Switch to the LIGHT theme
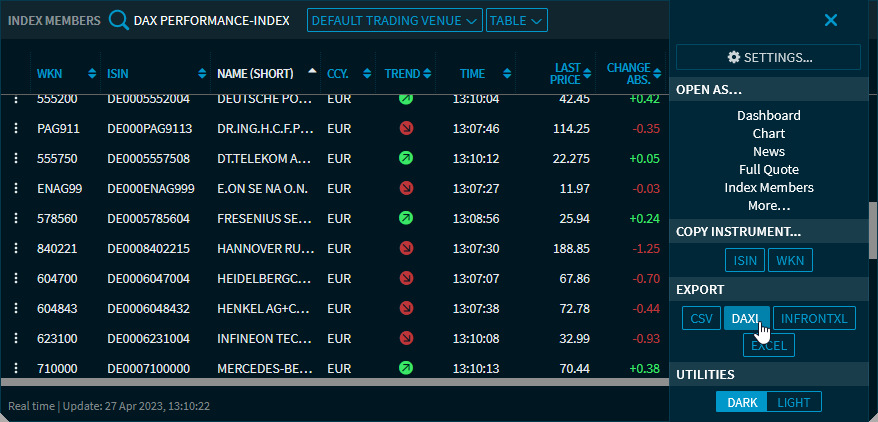Screen dimensions: 878x422 (x=794, y=402)
